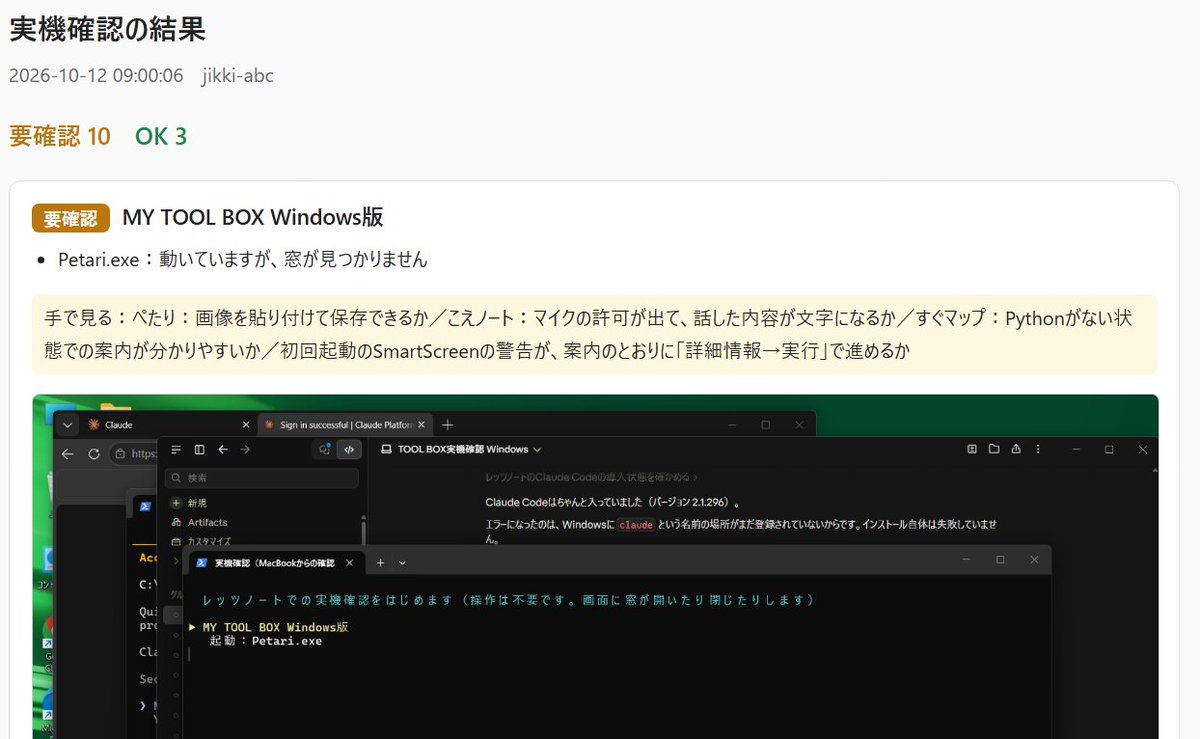Click the 検索 search field in Claude
1200x739 pixels.
click(x=262, y=478)
